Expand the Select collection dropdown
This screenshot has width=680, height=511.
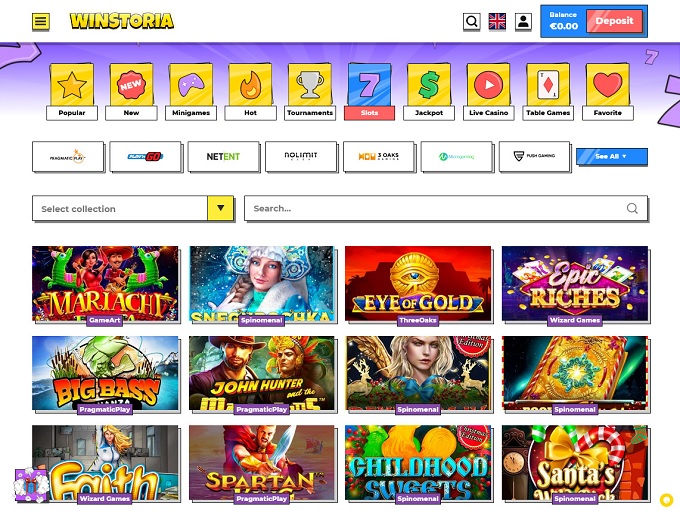(133, 209)
